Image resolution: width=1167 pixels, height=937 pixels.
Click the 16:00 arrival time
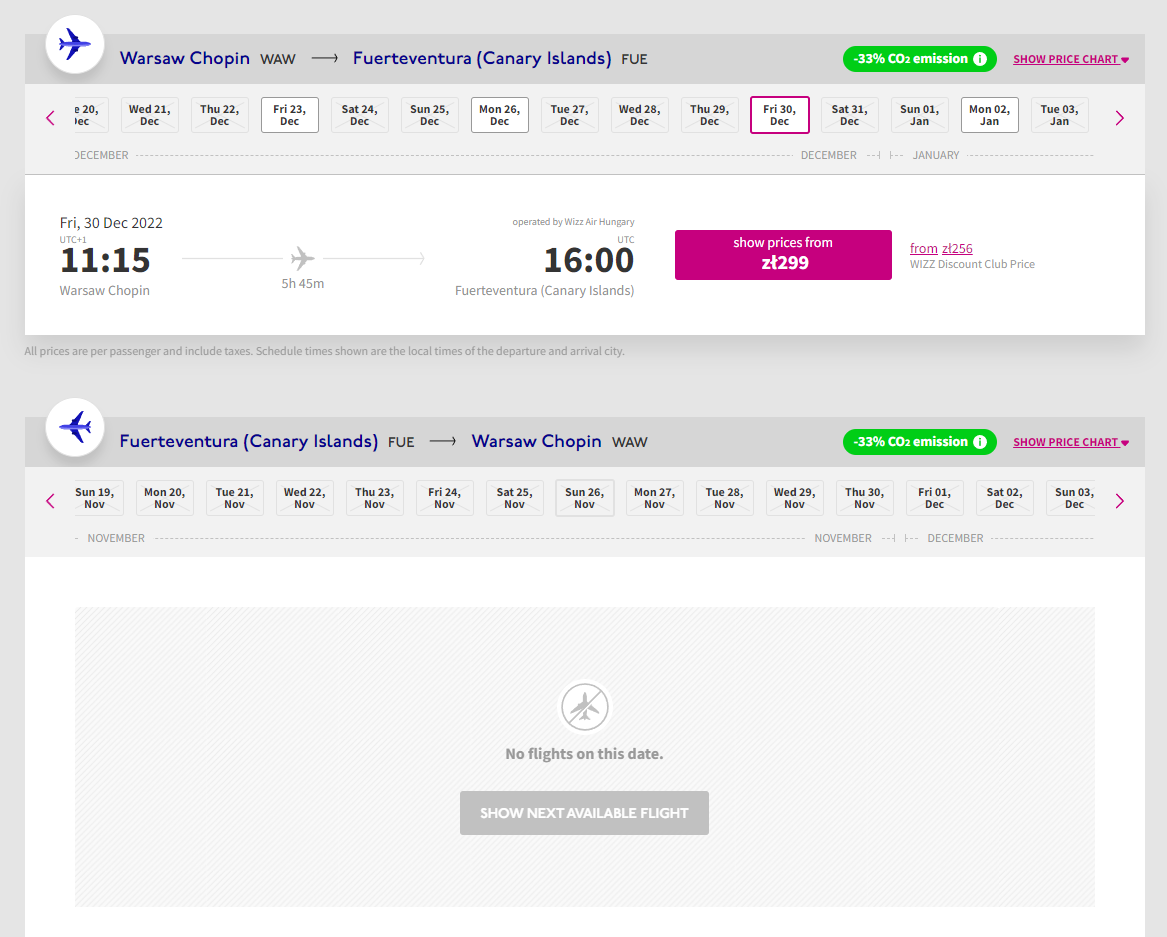(x=589, y=260)
